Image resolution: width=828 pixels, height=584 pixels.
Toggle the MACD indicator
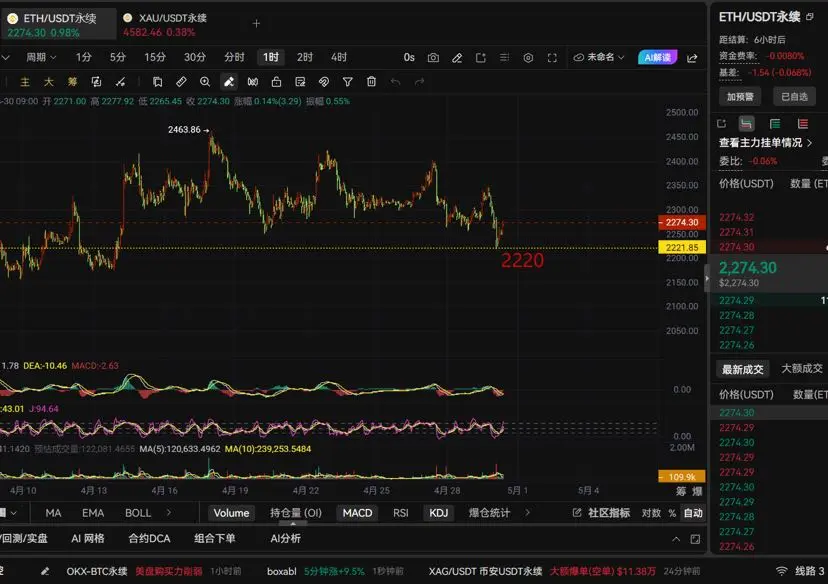[357, 513]
